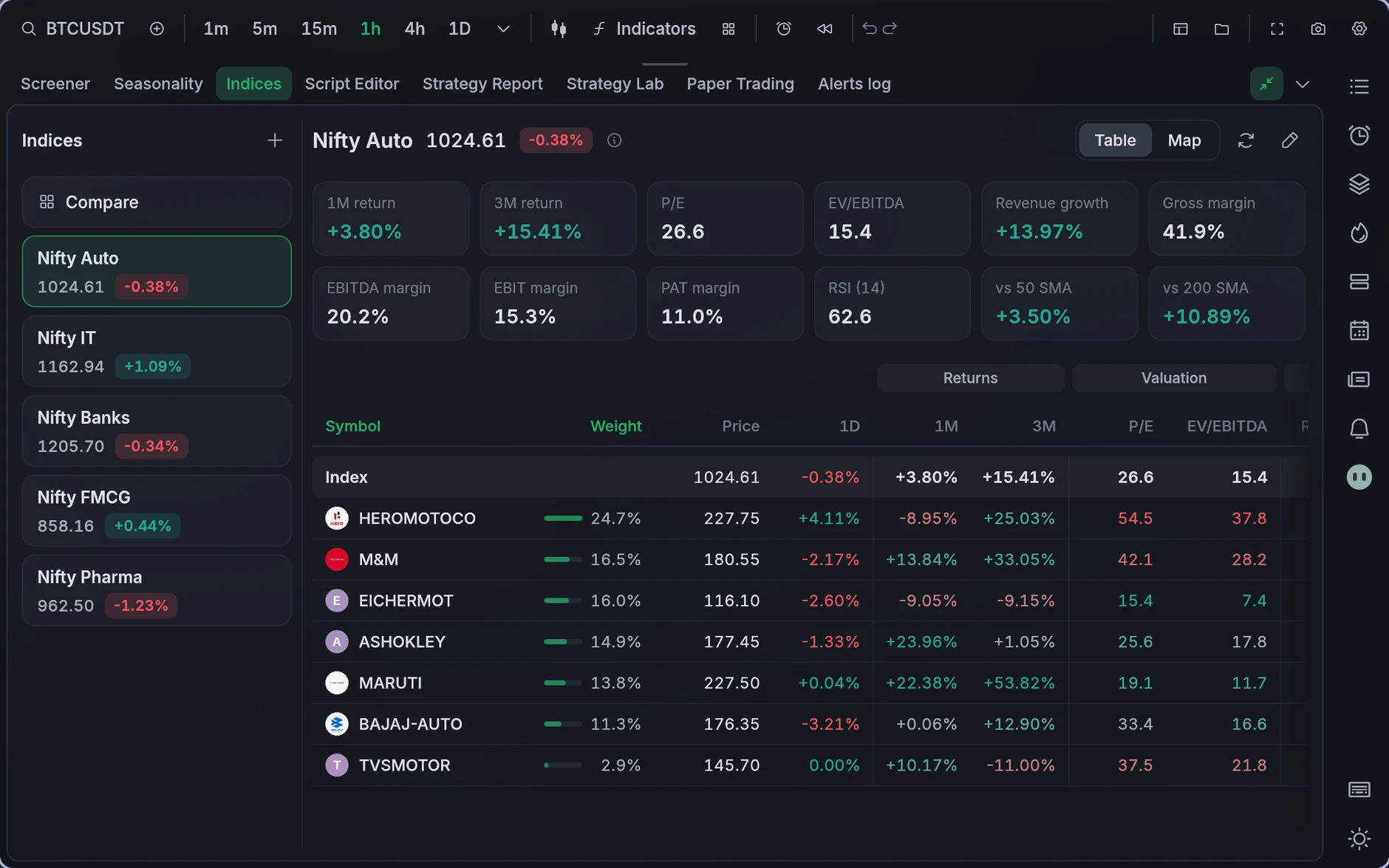Create an alert from top toolbar clock icon
This screenshot has width=1389, height=868.
point(784,29)
